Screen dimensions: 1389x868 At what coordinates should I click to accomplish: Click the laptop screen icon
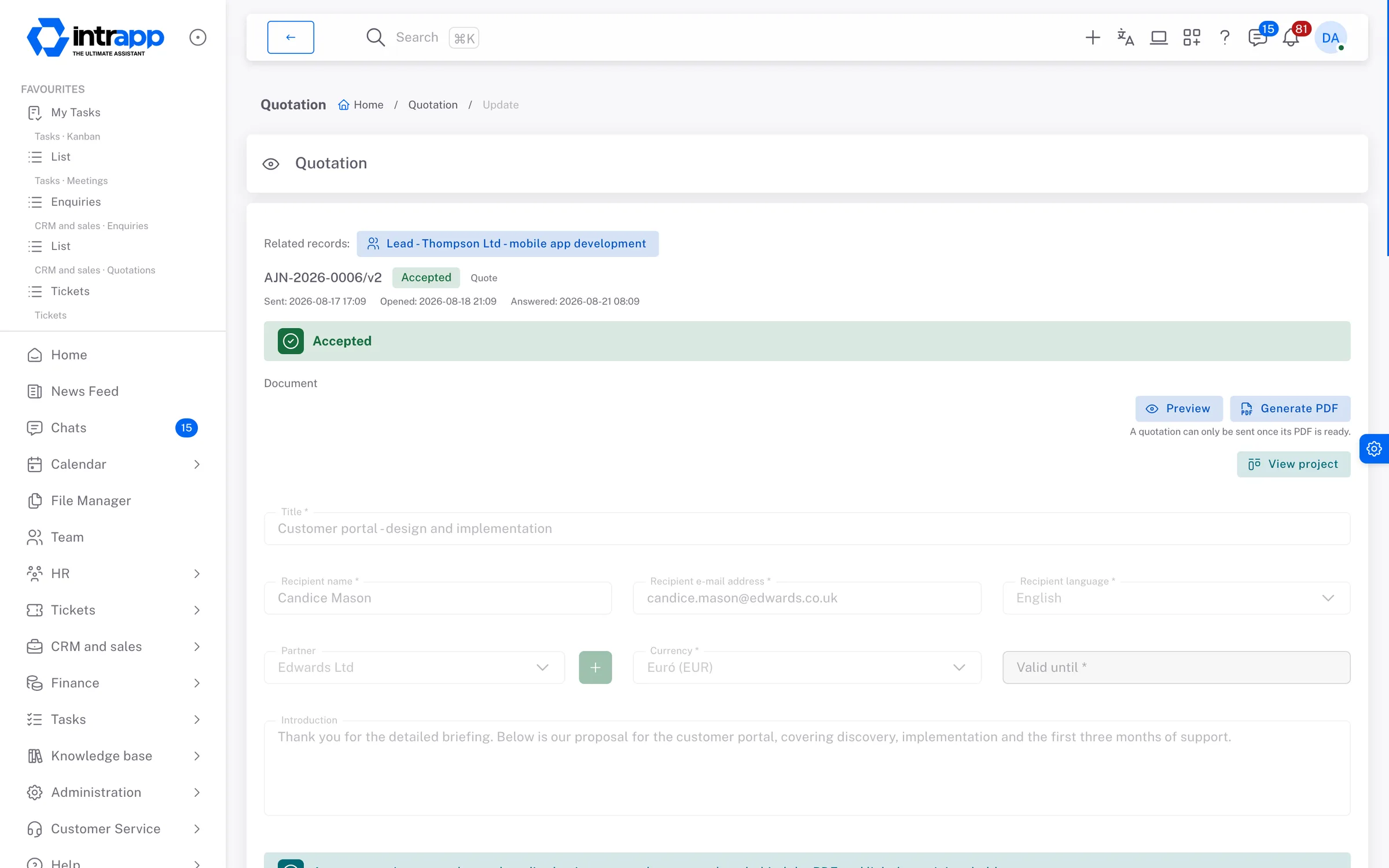pos(1159,38)
